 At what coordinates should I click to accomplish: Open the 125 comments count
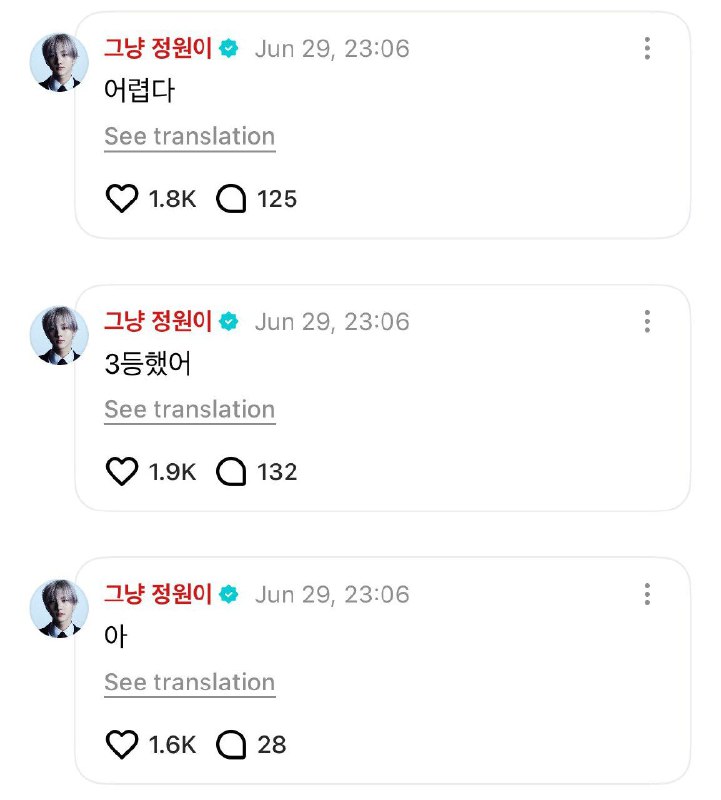point(277,199)
